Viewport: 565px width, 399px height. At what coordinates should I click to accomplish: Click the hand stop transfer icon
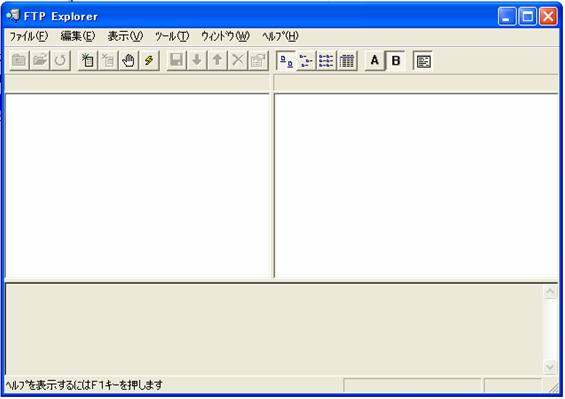(x=128, y=61)
